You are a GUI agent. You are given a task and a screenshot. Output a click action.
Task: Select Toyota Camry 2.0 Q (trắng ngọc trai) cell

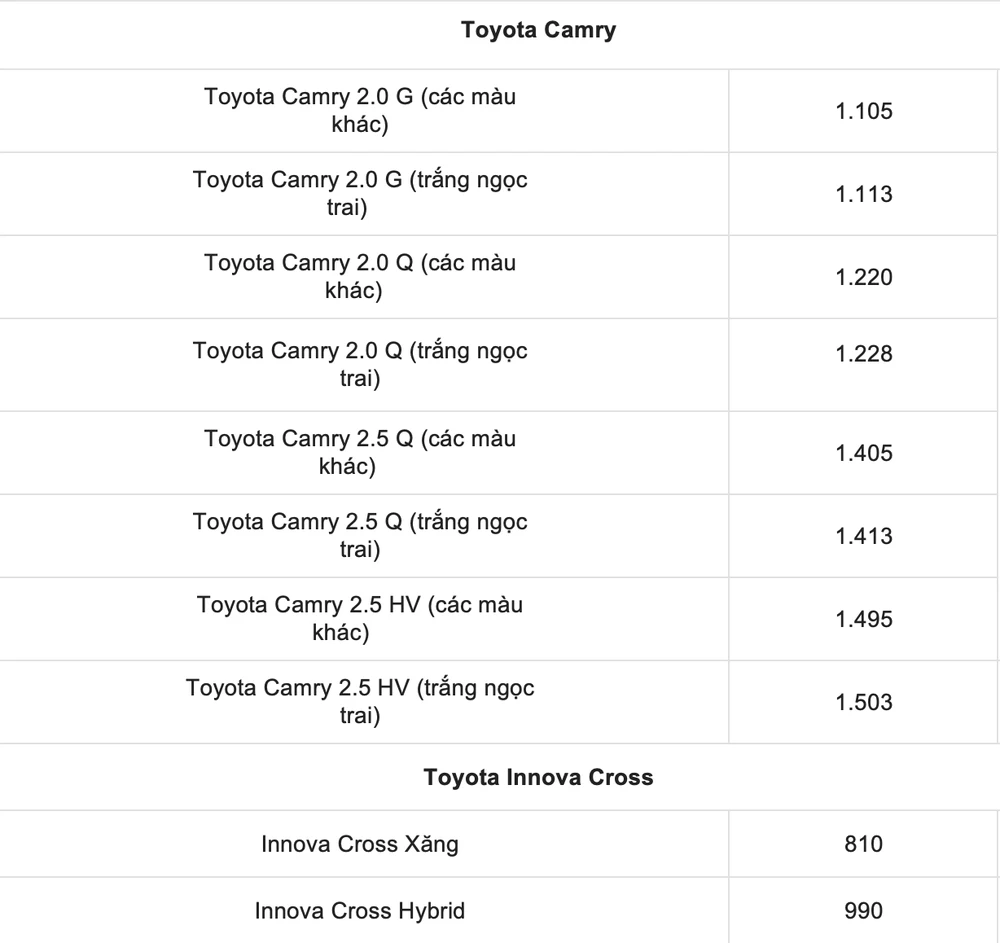pos(360,364)
